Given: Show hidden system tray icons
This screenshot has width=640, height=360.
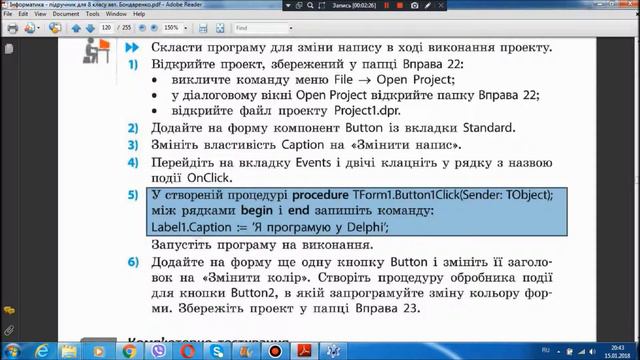Looking at the screenshot, I should (558, 351).
